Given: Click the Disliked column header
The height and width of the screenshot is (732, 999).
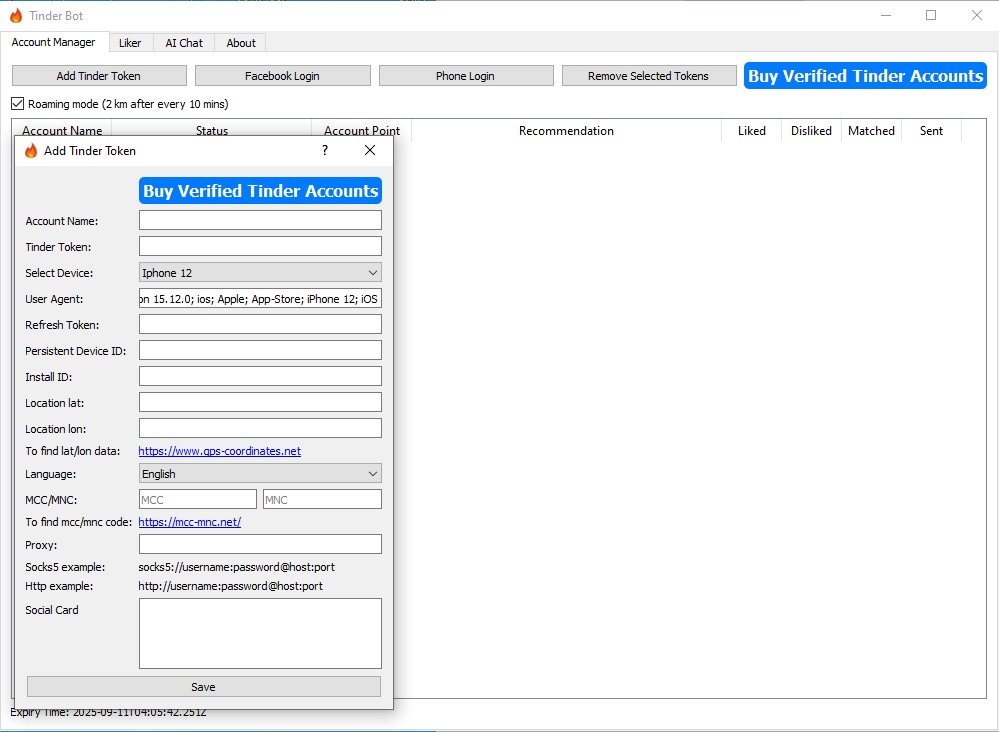Looking at the screenshot, I should point(811,131).
